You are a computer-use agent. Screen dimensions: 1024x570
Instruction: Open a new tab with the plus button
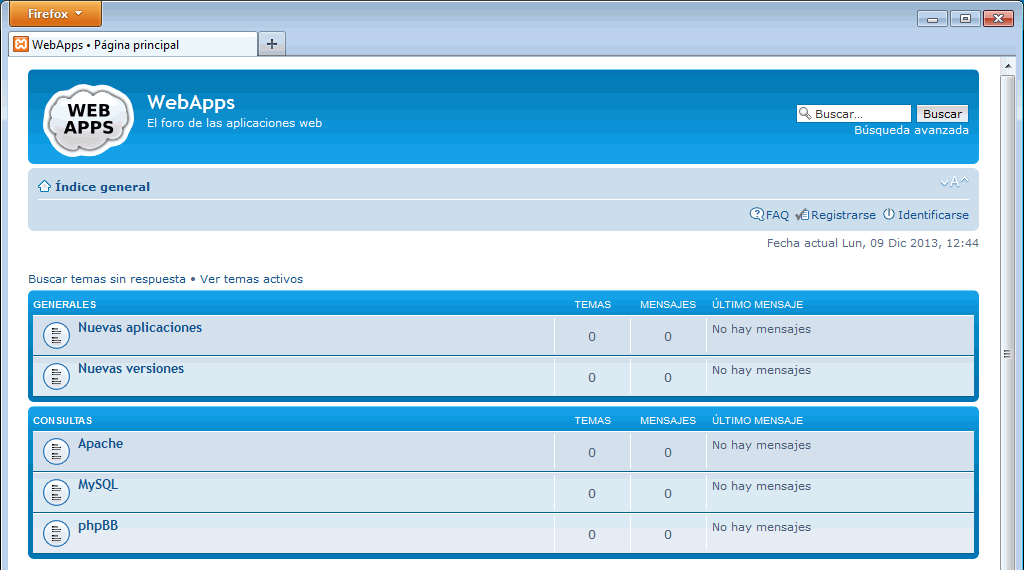click(x=272, y=44)
